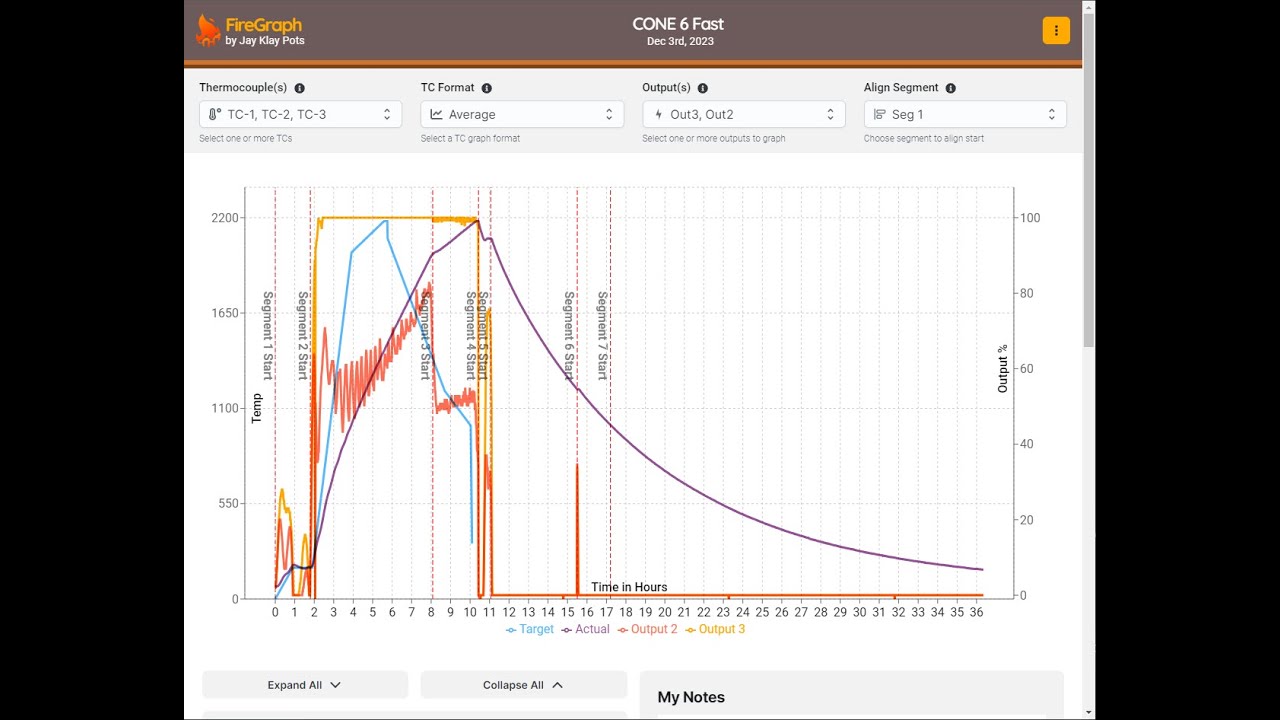The width and height of the screenshot is (1280, 720).
Task: Show info tooltip for Output(s)
Action: coord(702,88)
